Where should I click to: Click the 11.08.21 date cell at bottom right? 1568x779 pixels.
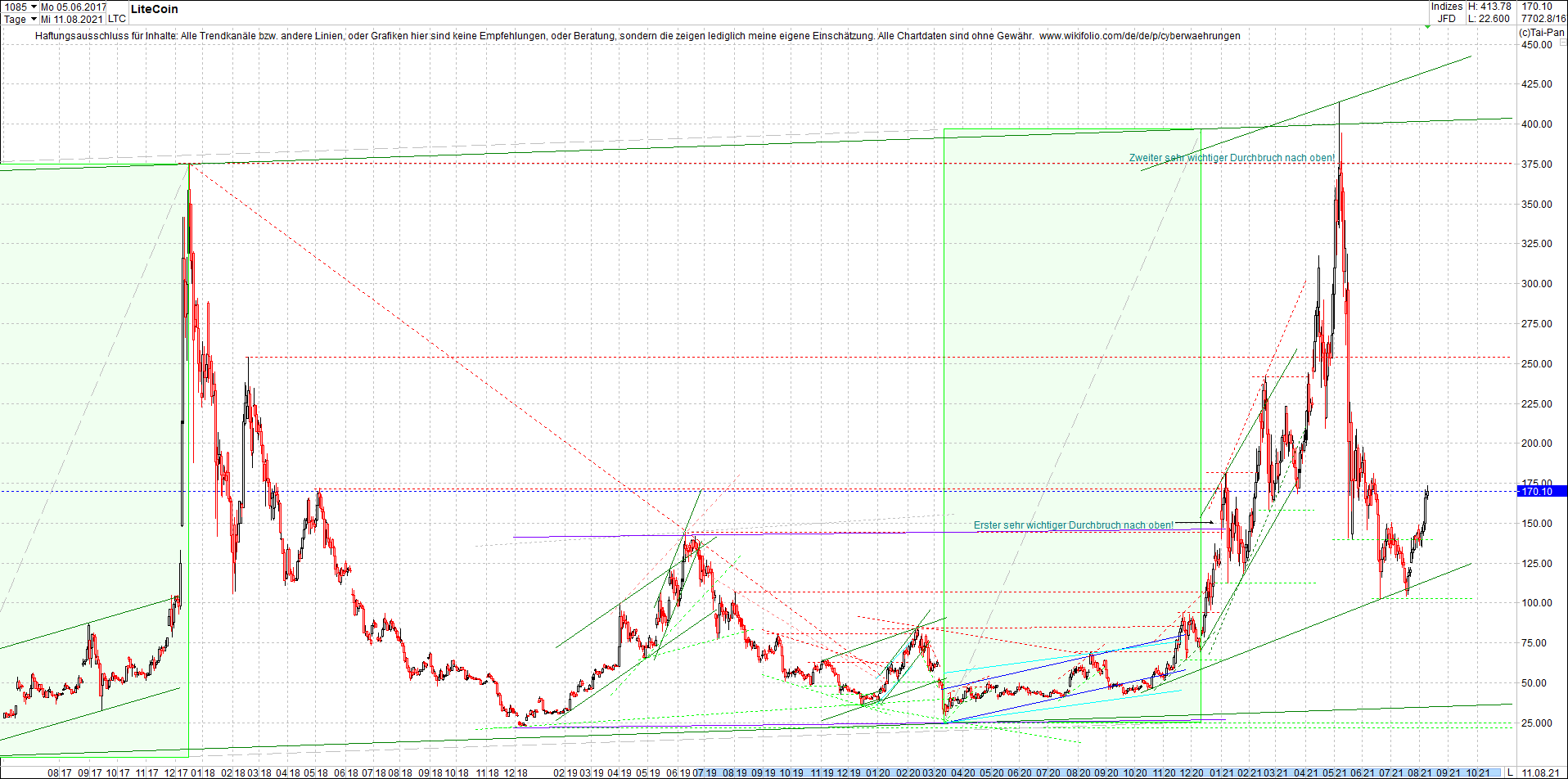tap(1542, 772)
